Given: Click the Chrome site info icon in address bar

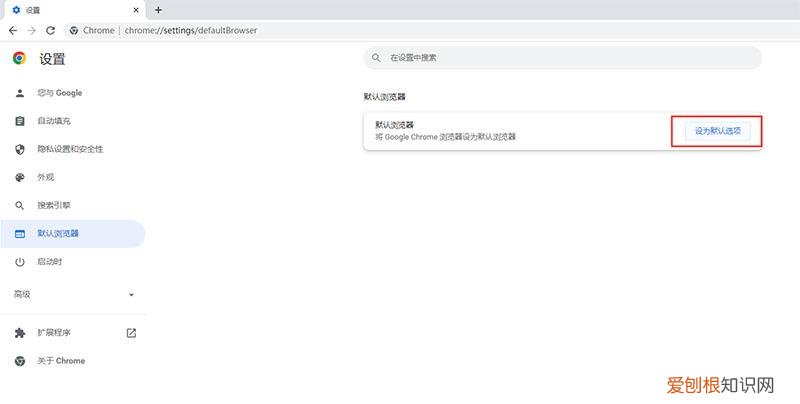Looking at the screenshot, I should point(74,31).
